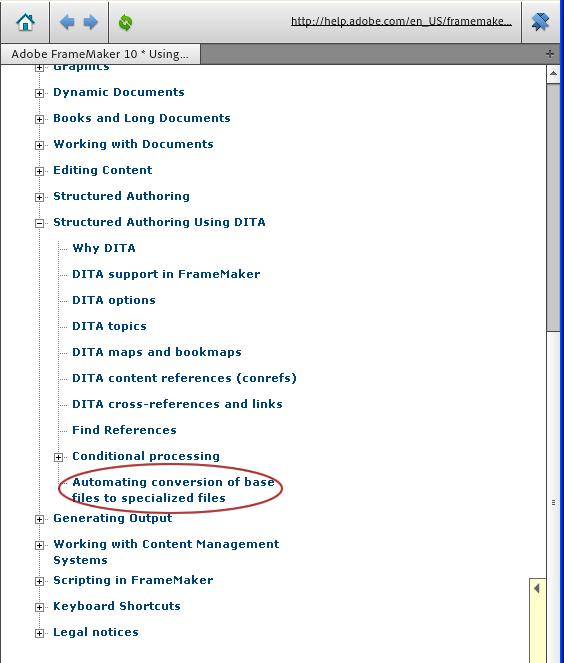Open the Find References topic

(x=124, y=430)
